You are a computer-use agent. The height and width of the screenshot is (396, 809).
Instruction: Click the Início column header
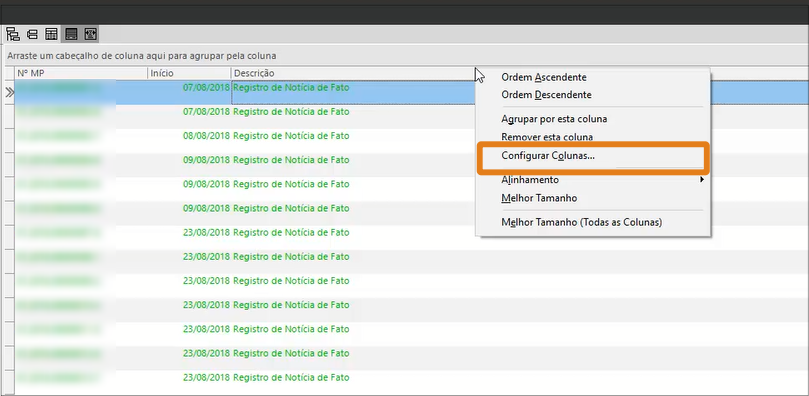(189, 73)
